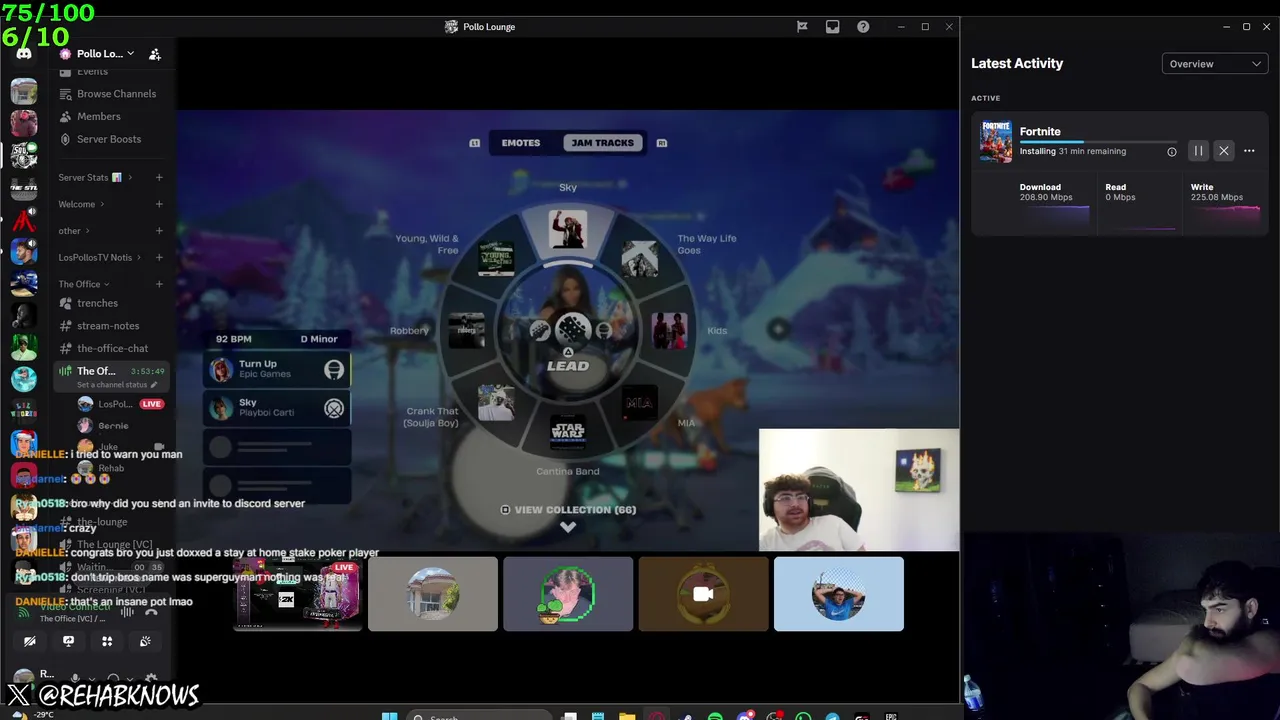
Task: Click Bernie in the voice channel list
Action: (104, 426)
